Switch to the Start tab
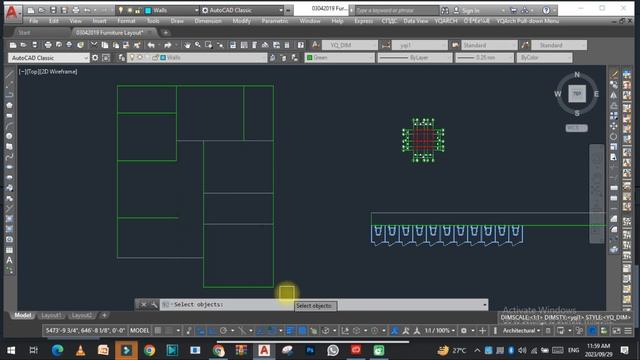The height and width of the screenshot is (360, 640). (24, 32)
